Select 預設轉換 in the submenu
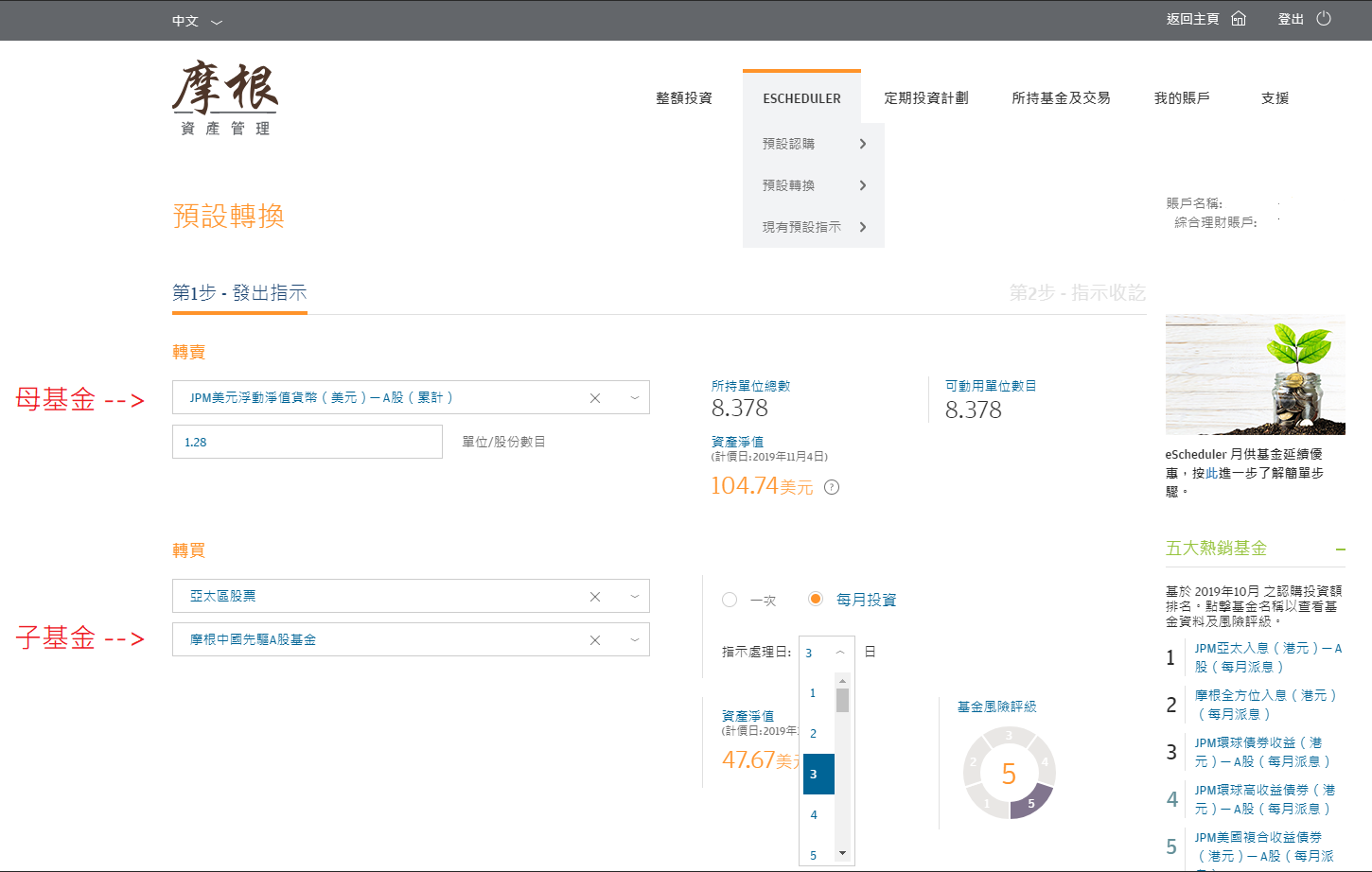This screenshot has height=872, width=1372. (x=788, y=185)
